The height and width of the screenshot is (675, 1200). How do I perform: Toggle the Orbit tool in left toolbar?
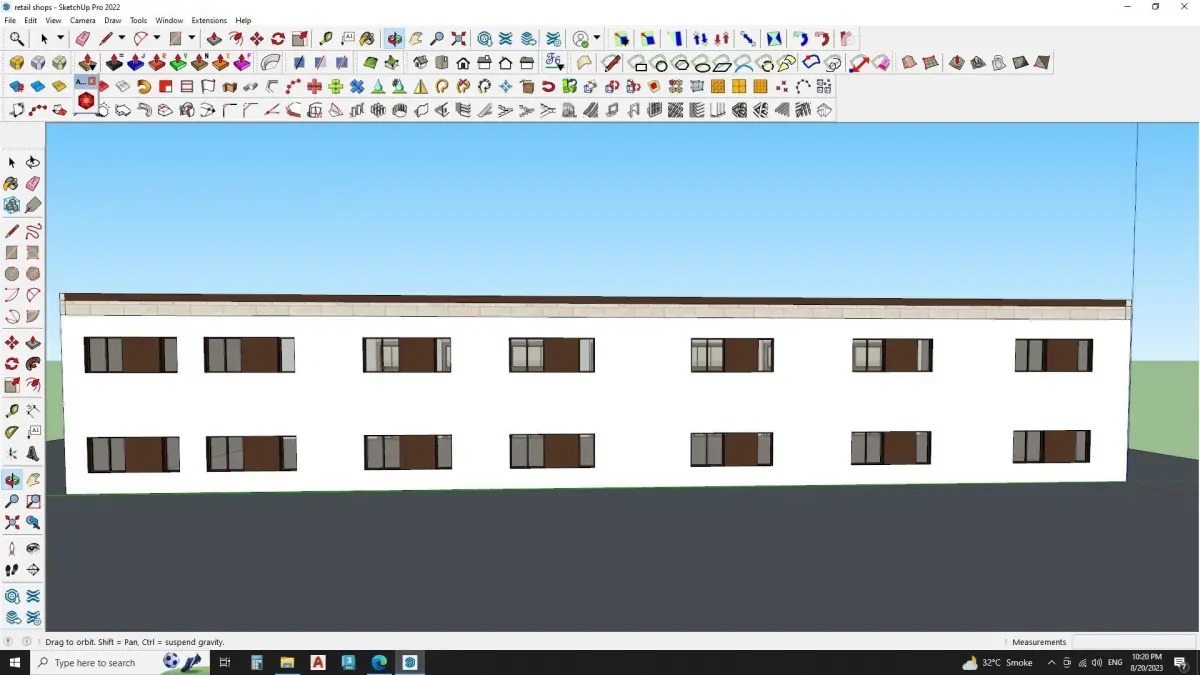click(x=12, y=479)
